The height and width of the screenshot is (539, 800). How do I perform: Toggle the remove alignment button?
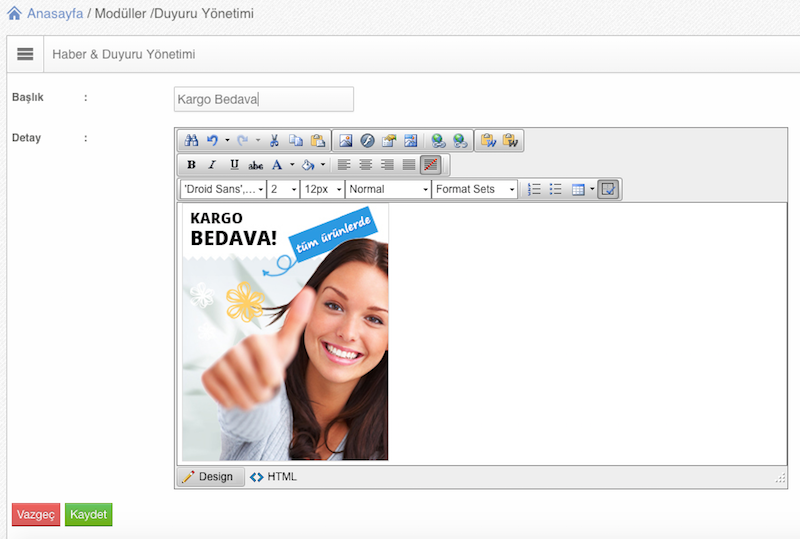[x=431, y=165]
